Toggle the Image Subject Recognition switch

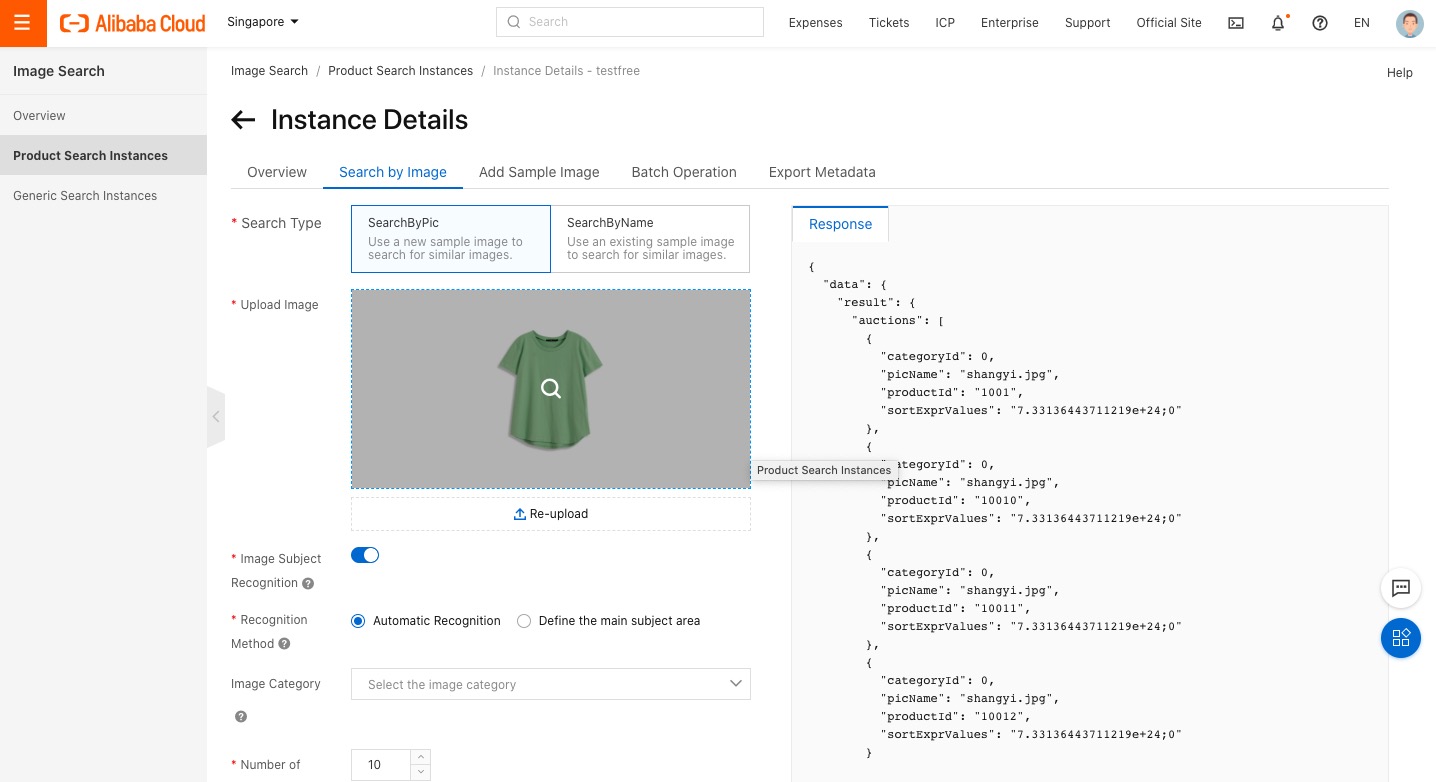[365, 555]
